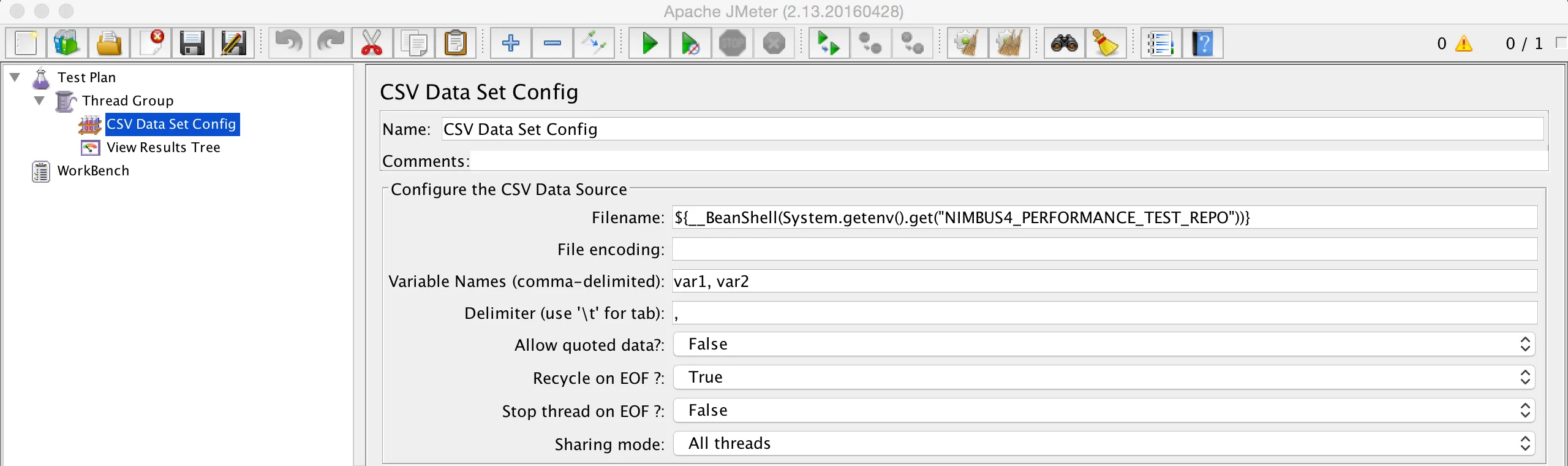Stop all remote servers
1568x466 pixels.
tap(870, 44)
